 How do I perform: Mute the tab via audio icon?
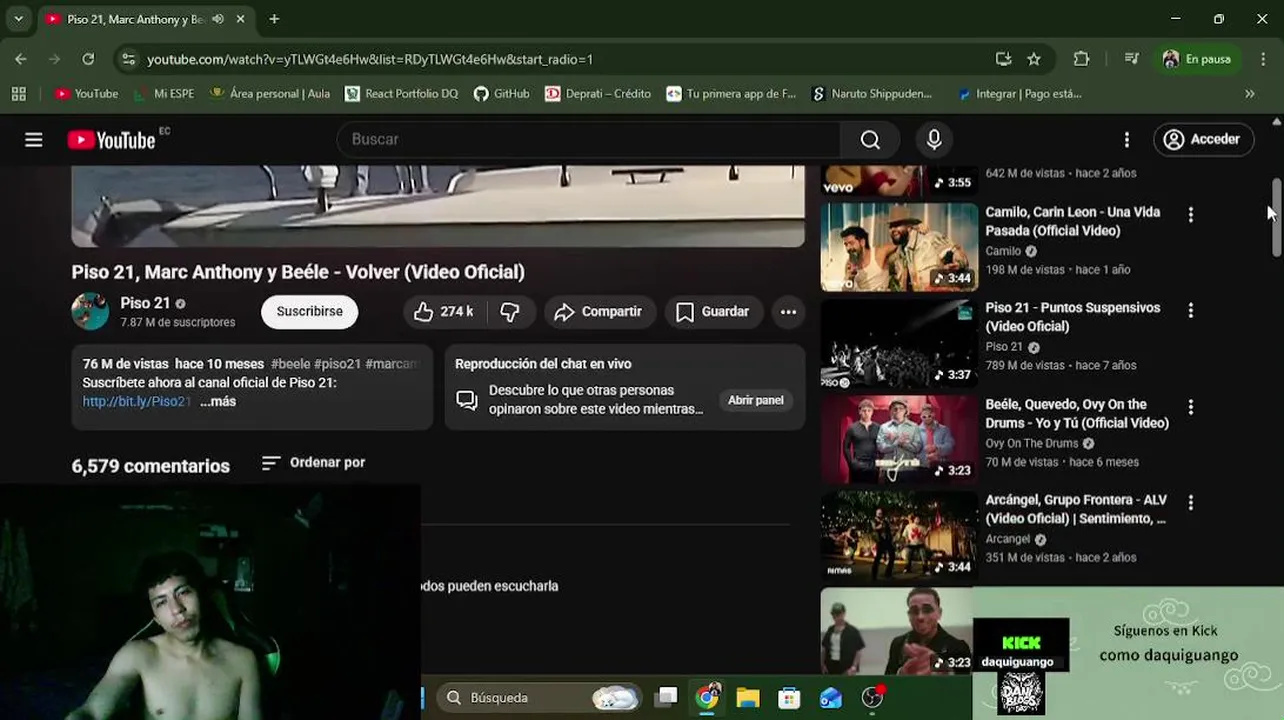(218, 19)
